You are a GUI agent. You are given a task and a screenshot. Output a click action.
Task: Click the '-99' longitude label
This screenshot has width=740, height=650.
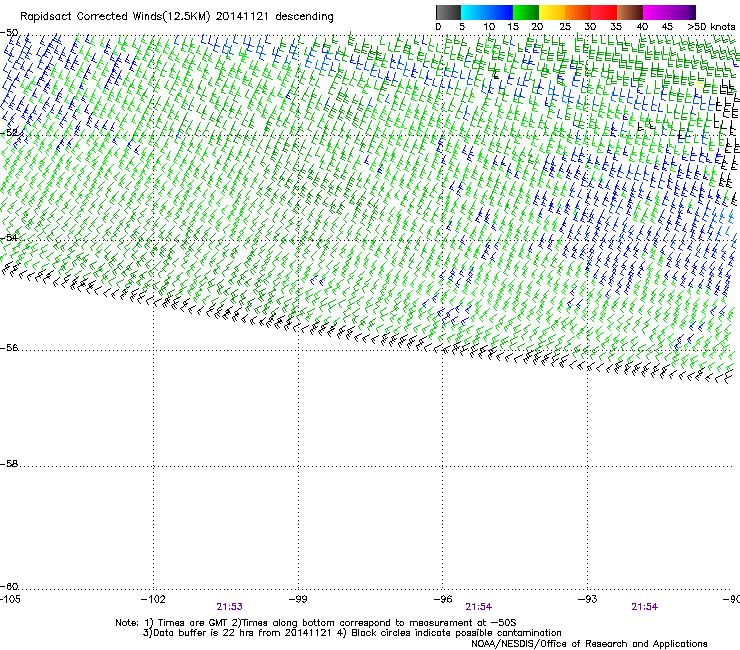[298, 599]
